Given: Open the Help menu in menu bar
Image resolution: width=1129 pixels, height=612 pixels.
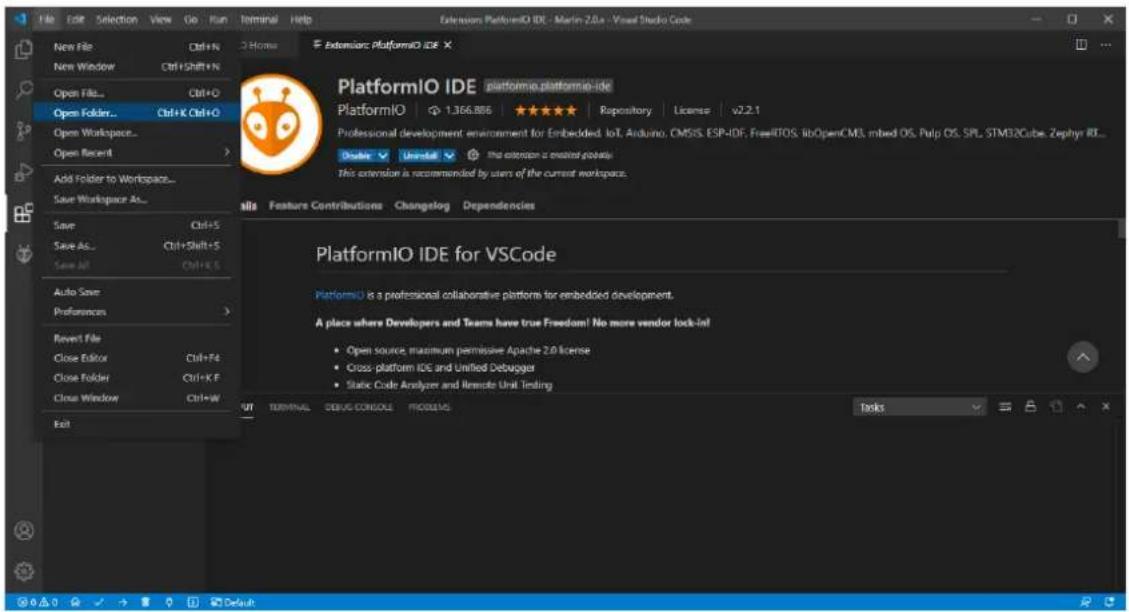Looking at the screenshot, I should click(301, 19).
